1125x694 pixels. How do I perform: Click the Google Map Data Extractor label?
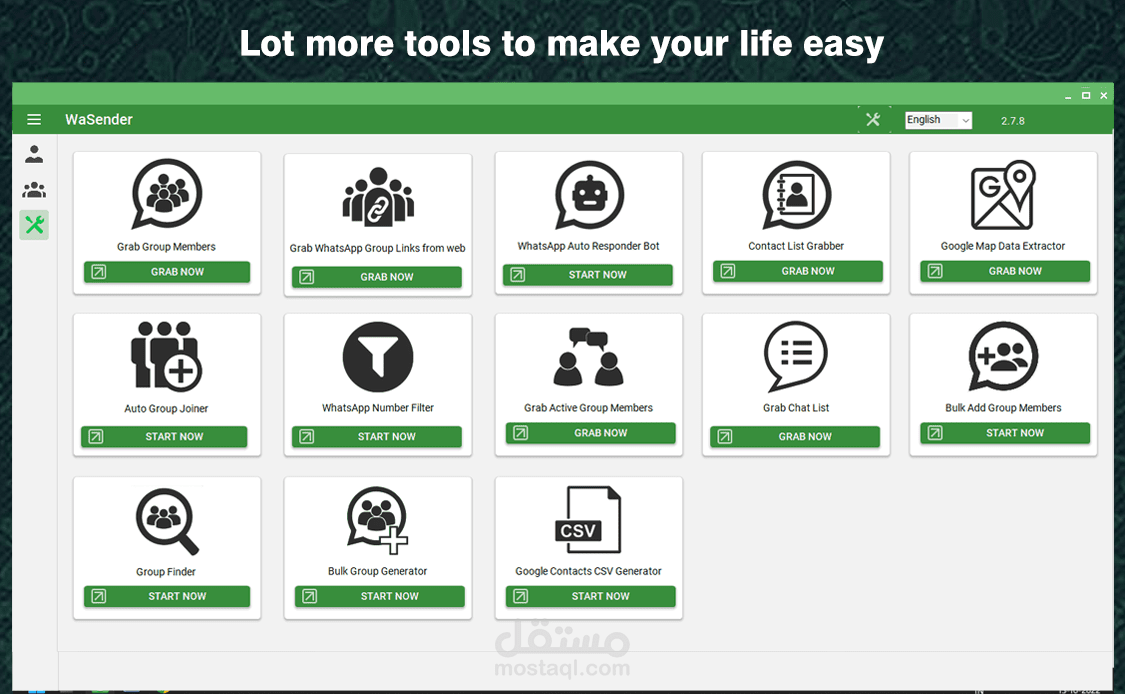[x=1003, y=246]
